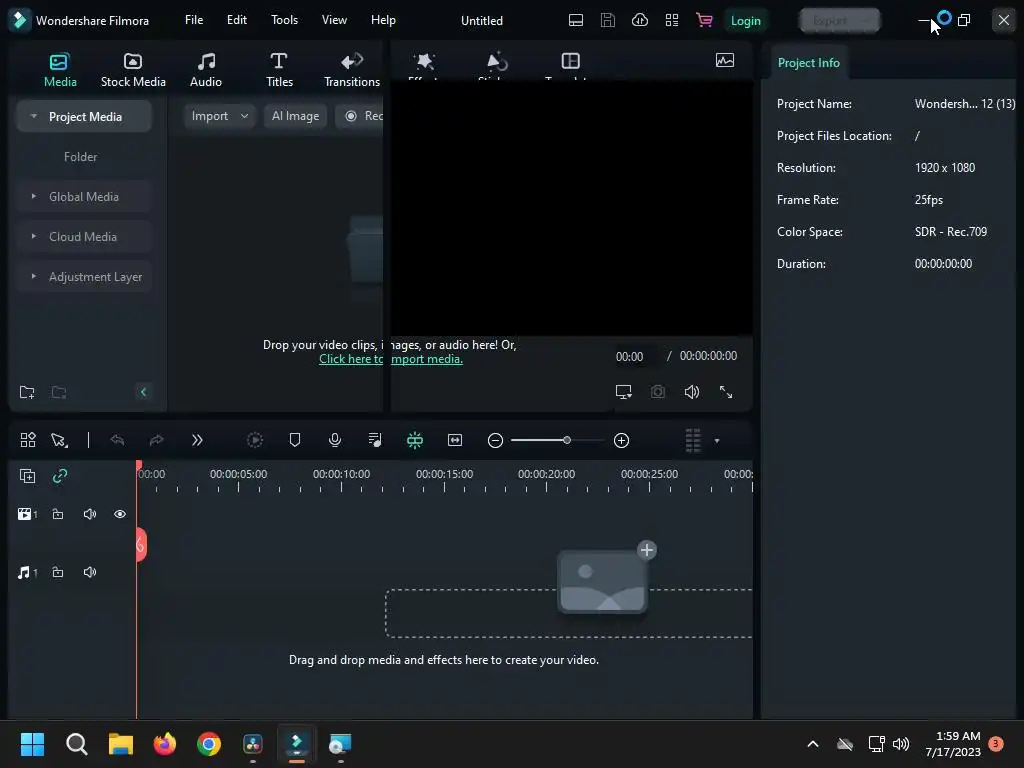Click the fullscreen preview icon

tap(726, 392)
